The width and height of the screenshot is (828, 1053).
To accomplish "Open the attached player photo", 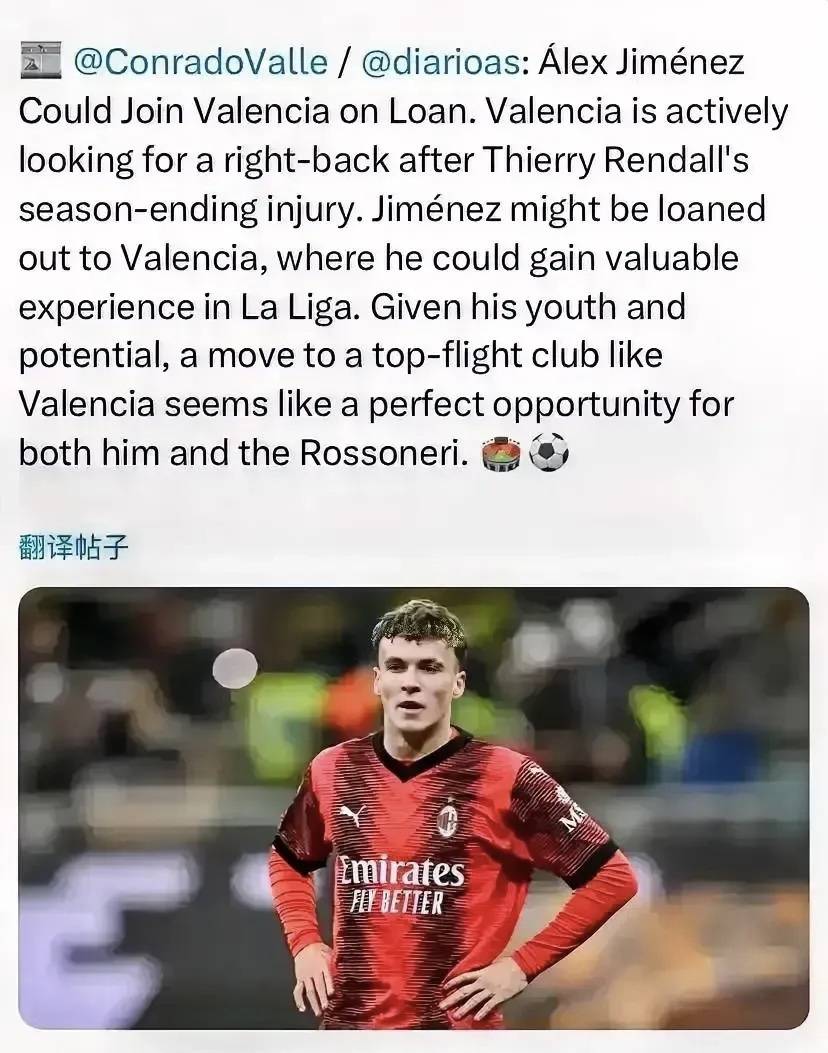I will (x=413, y=807).
